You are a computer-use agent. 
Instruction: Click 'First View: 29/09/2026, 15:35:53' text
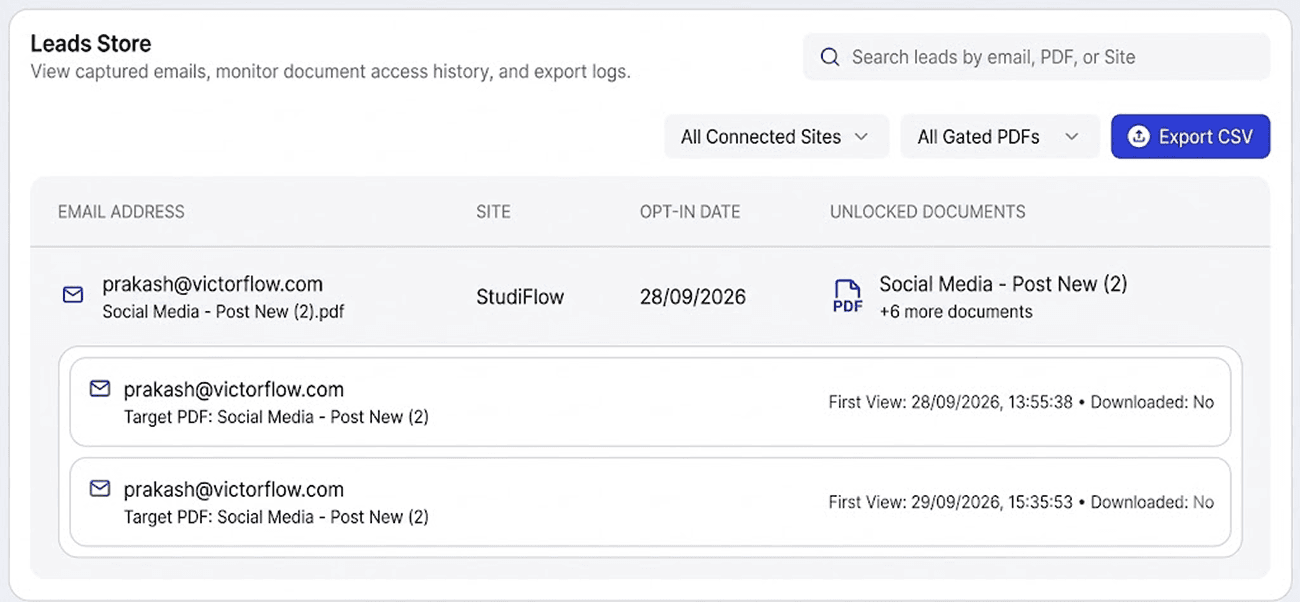[950, 502]
